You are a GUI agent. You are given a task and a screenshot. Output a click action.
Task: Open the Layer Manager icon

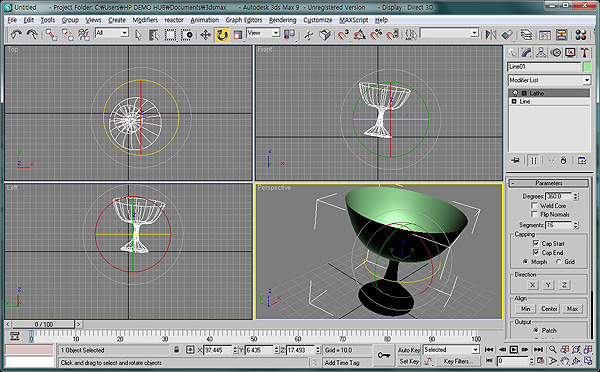click(x=527, y=35)
